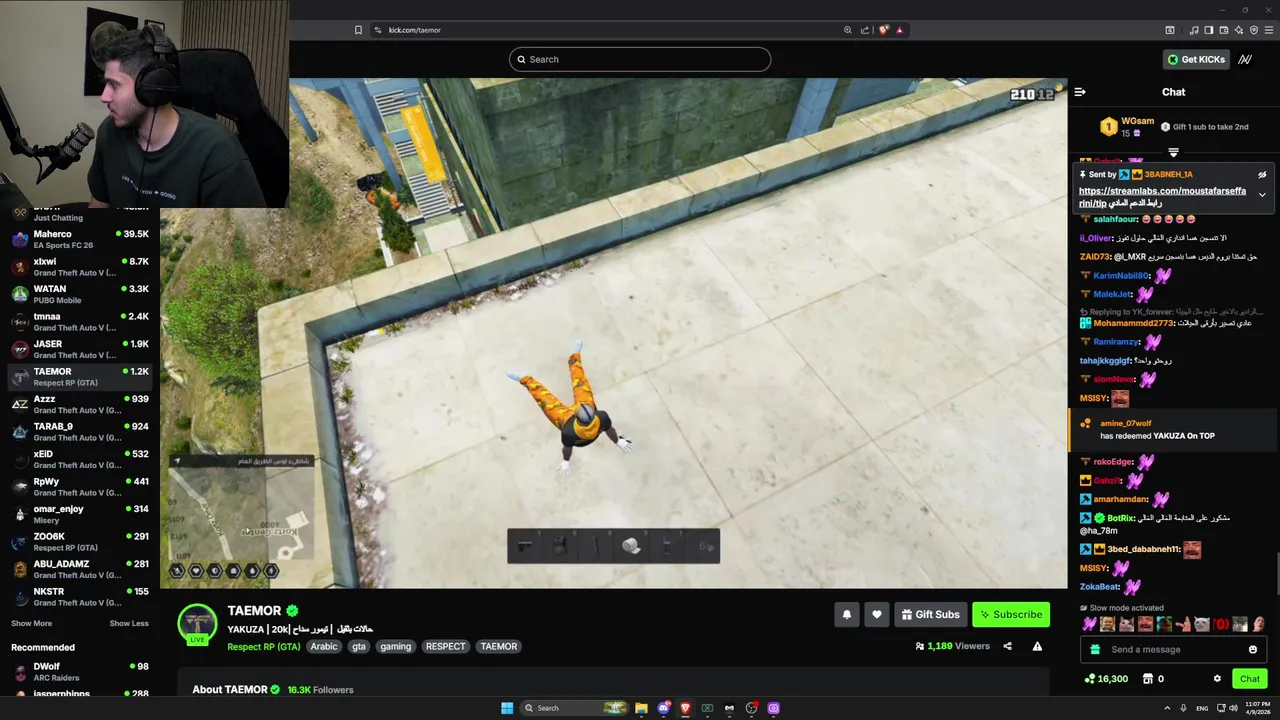Bookmark page via address bar icon
The height and width of the screenshot is (720, 1280).
click(358, 30)
